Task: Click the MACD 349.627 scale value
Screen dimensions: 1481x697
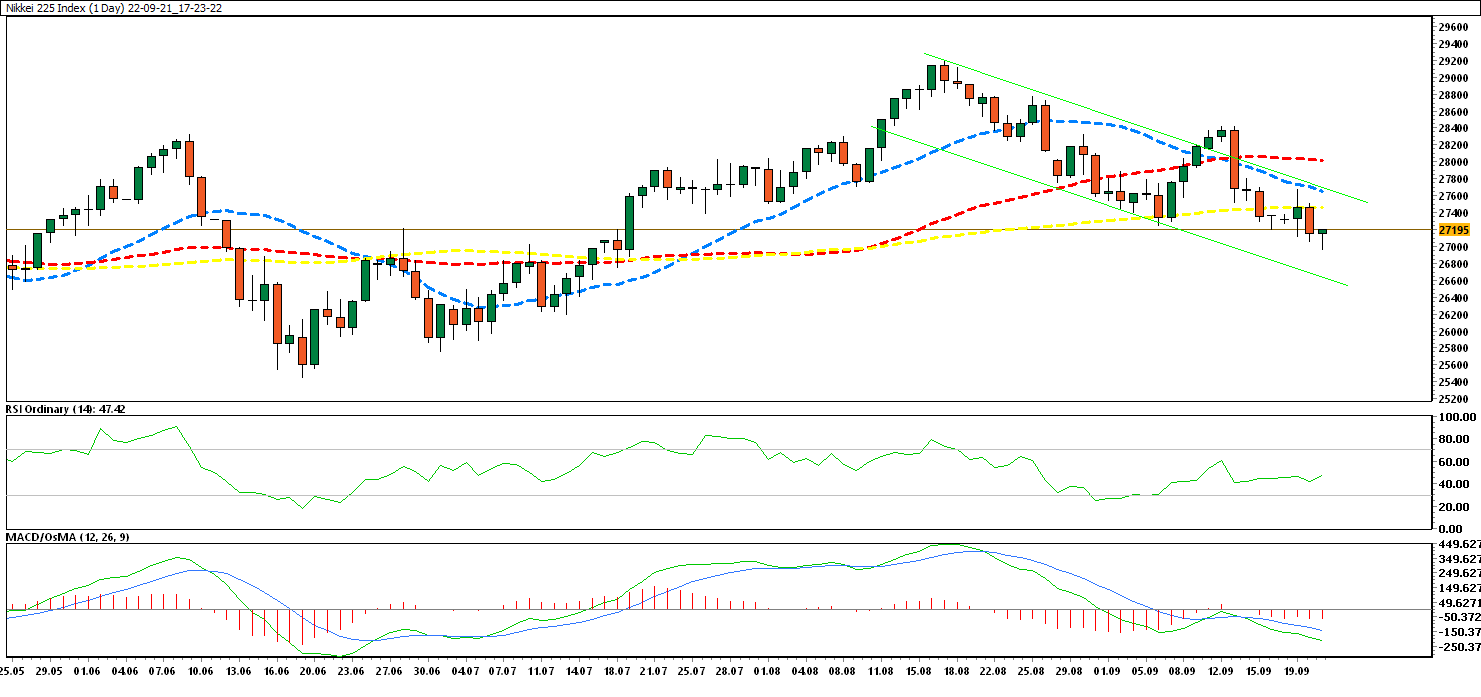Action: point(1459,559)
